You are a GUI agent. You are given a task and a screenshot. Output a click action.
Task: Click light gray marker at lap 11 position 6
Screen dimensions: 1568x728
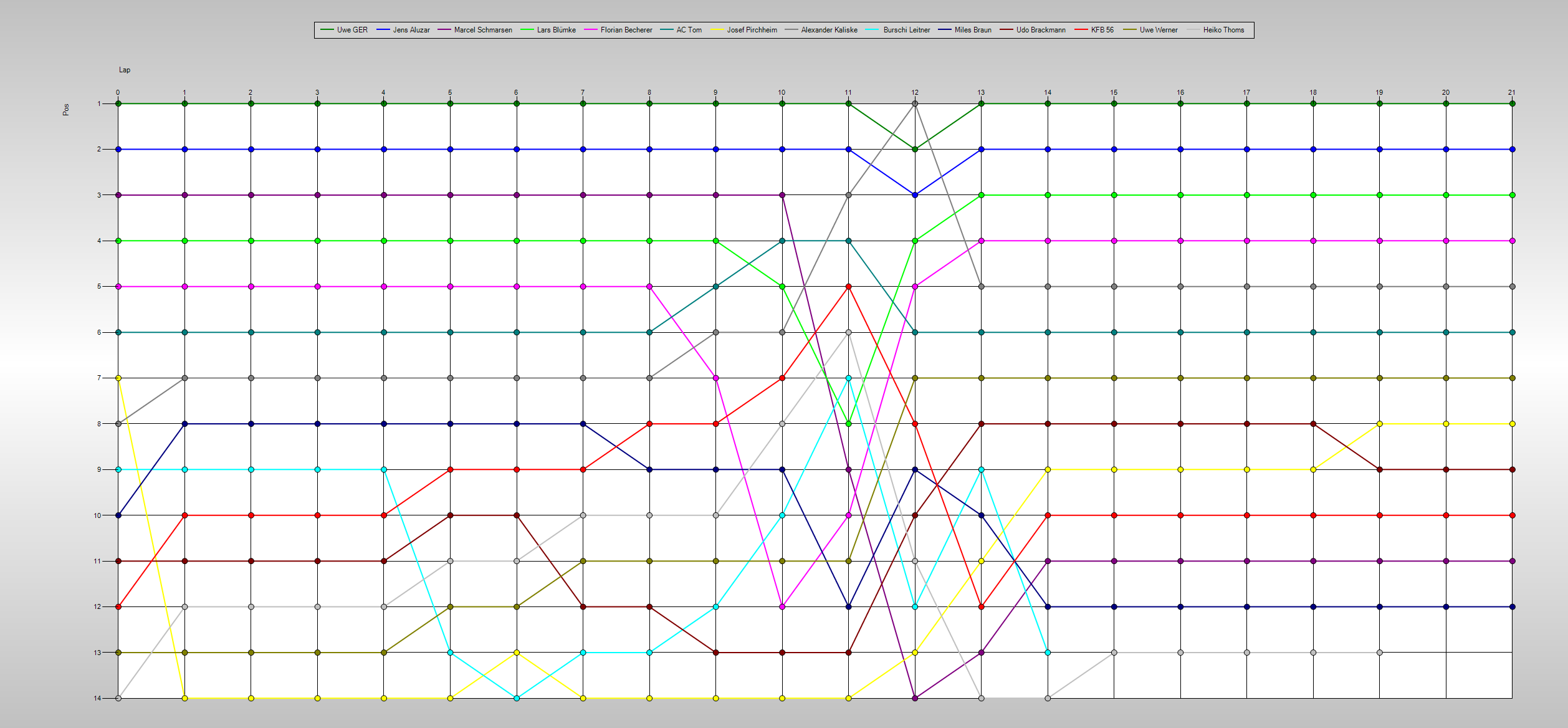(x=848, y=332)
